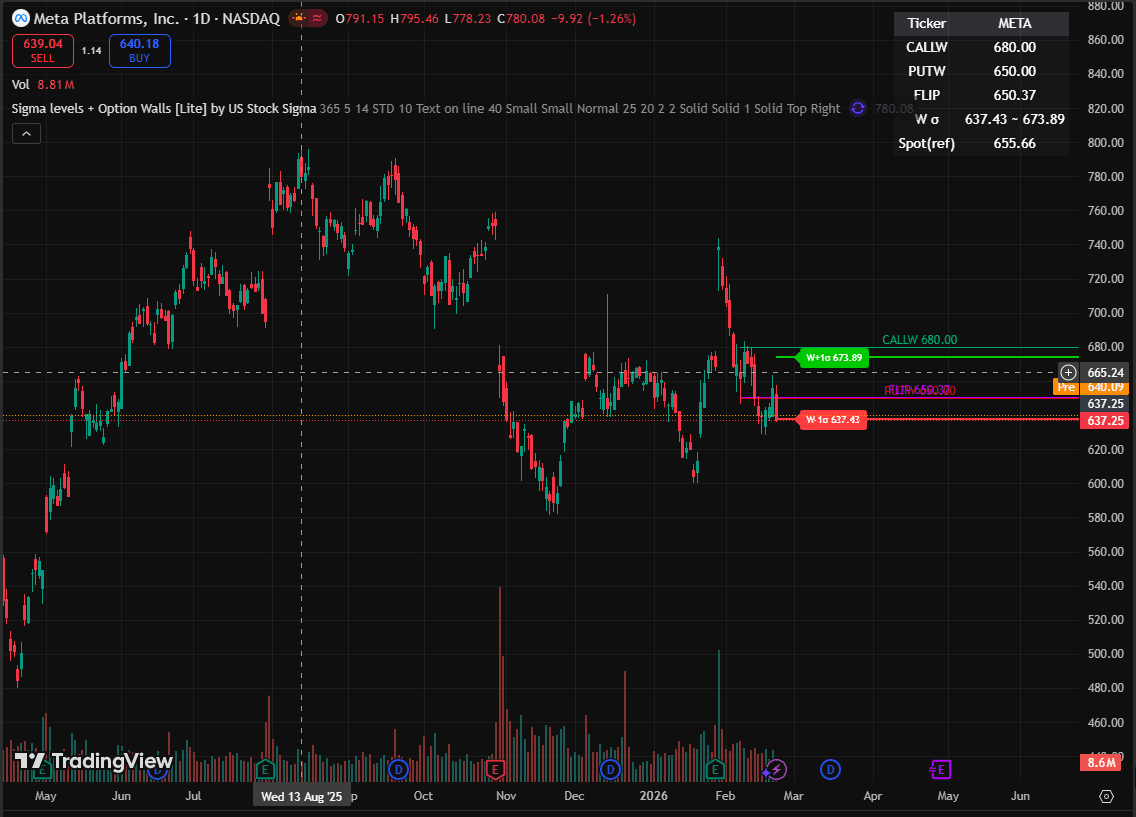Click the BUY 640.18 button
1136x817 pixels.
[140, 51]
